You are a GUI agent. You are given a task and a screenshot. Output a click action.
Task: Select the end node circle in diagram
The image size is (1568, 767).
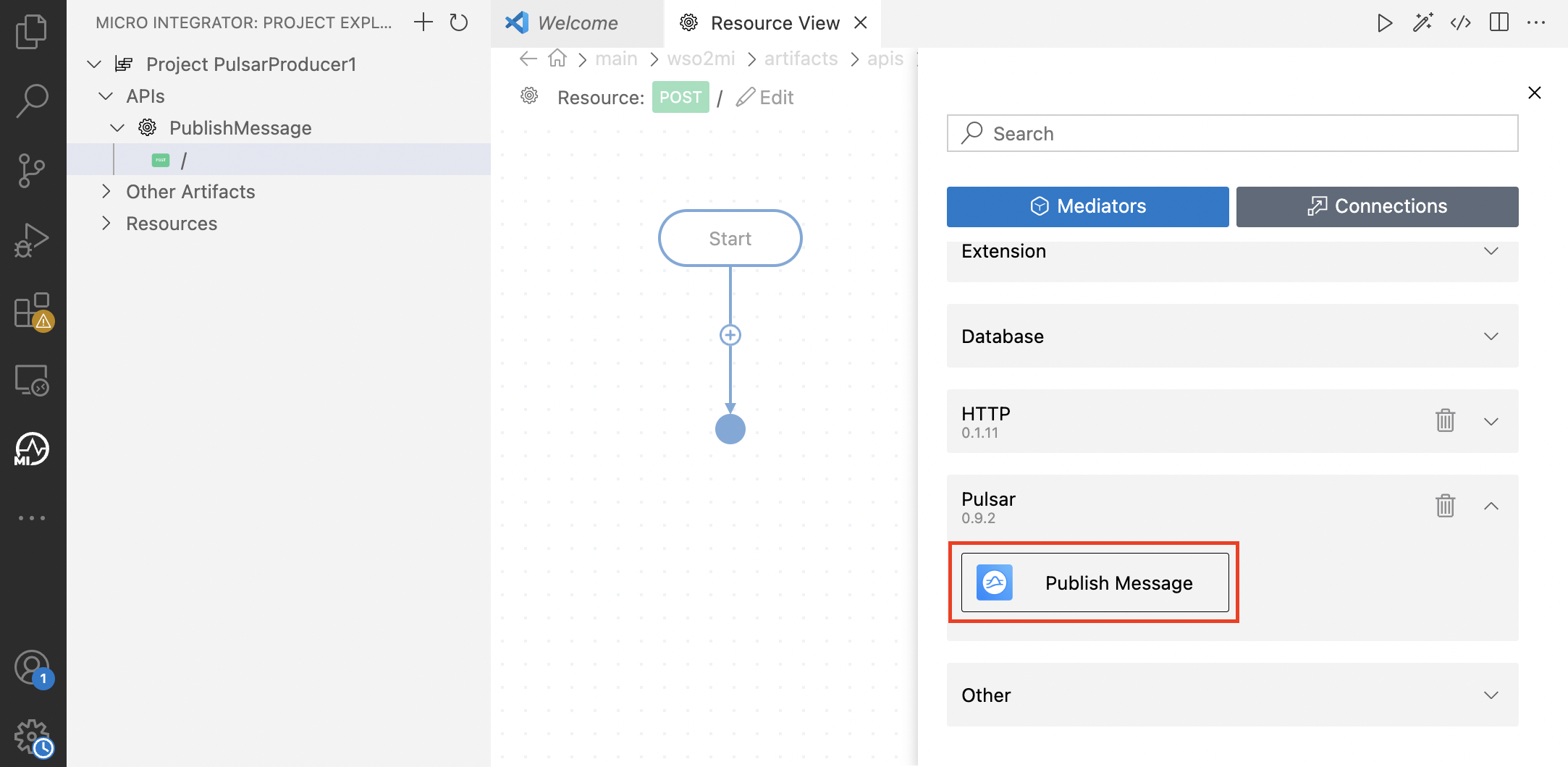[x=730, y=429]
